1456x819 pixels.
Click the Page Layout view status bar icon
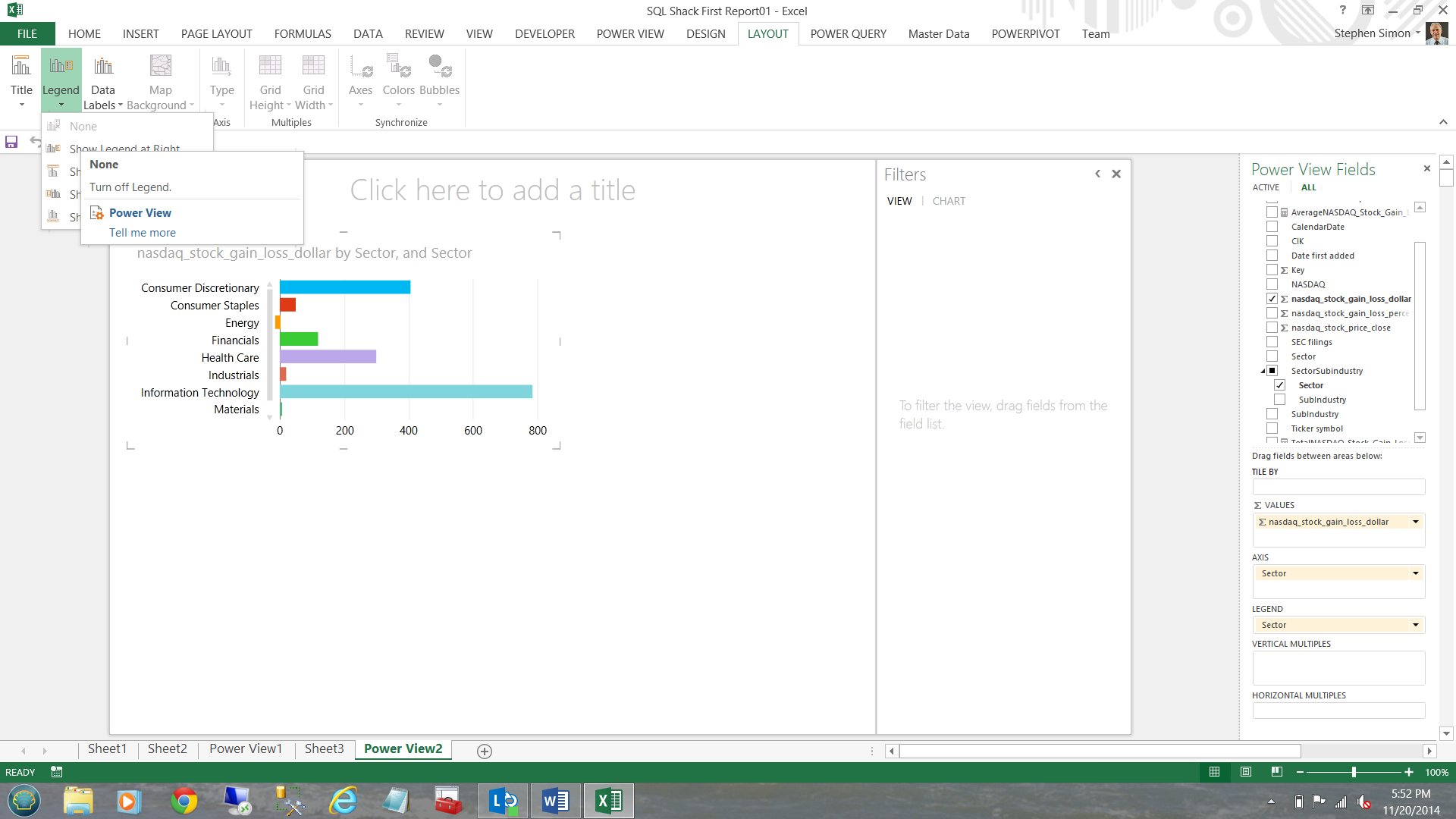(1246, 772)
